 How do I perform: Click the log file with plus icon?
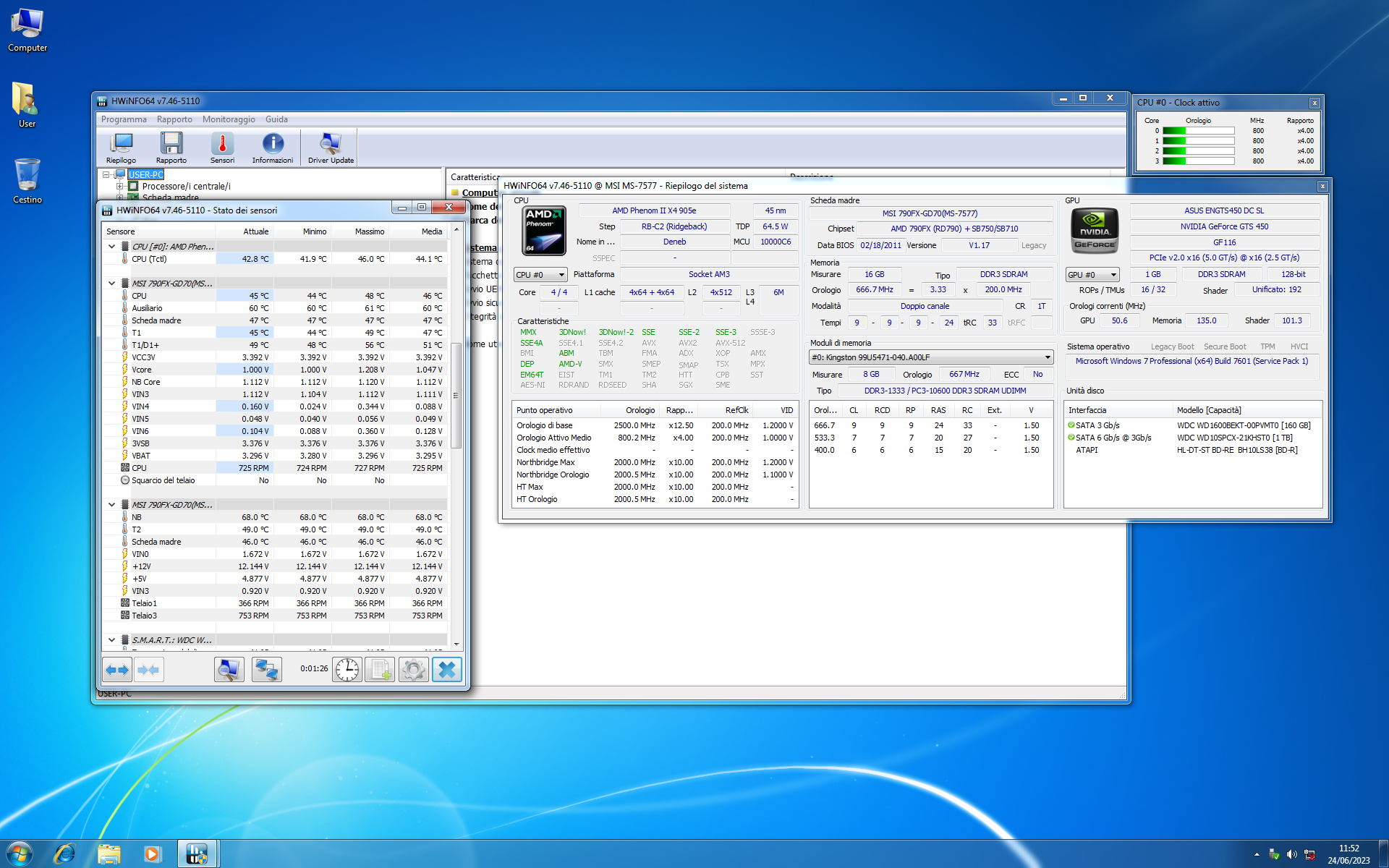click(381, 670)
